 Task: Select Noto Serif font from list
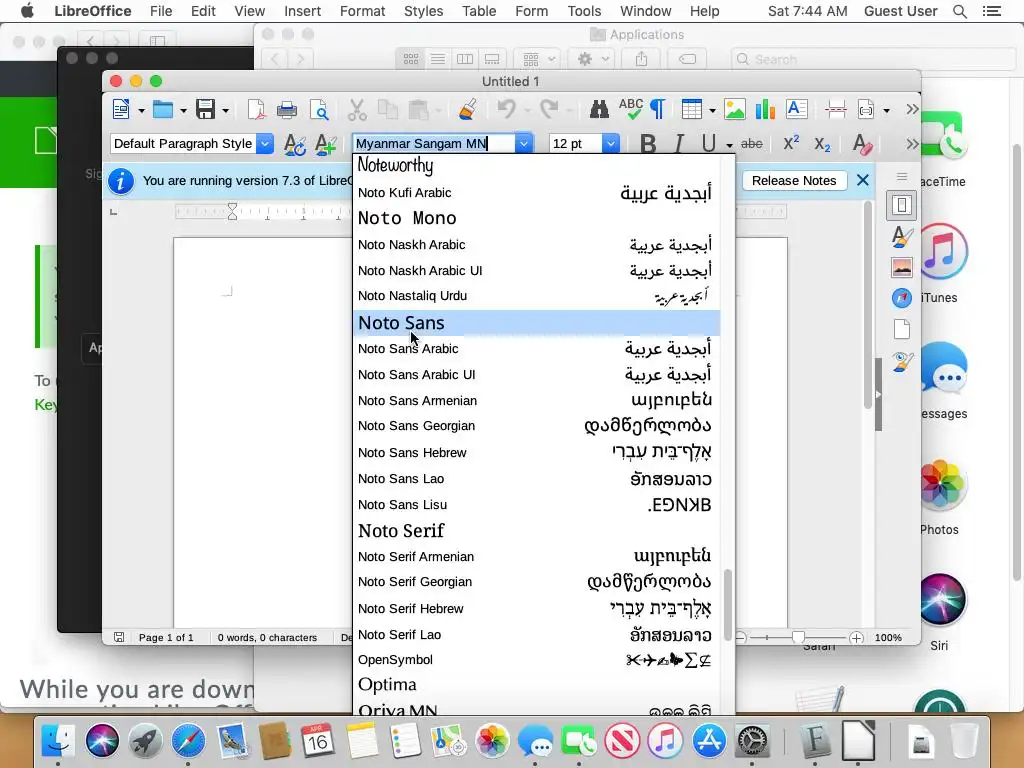click(x=536, y=530)
